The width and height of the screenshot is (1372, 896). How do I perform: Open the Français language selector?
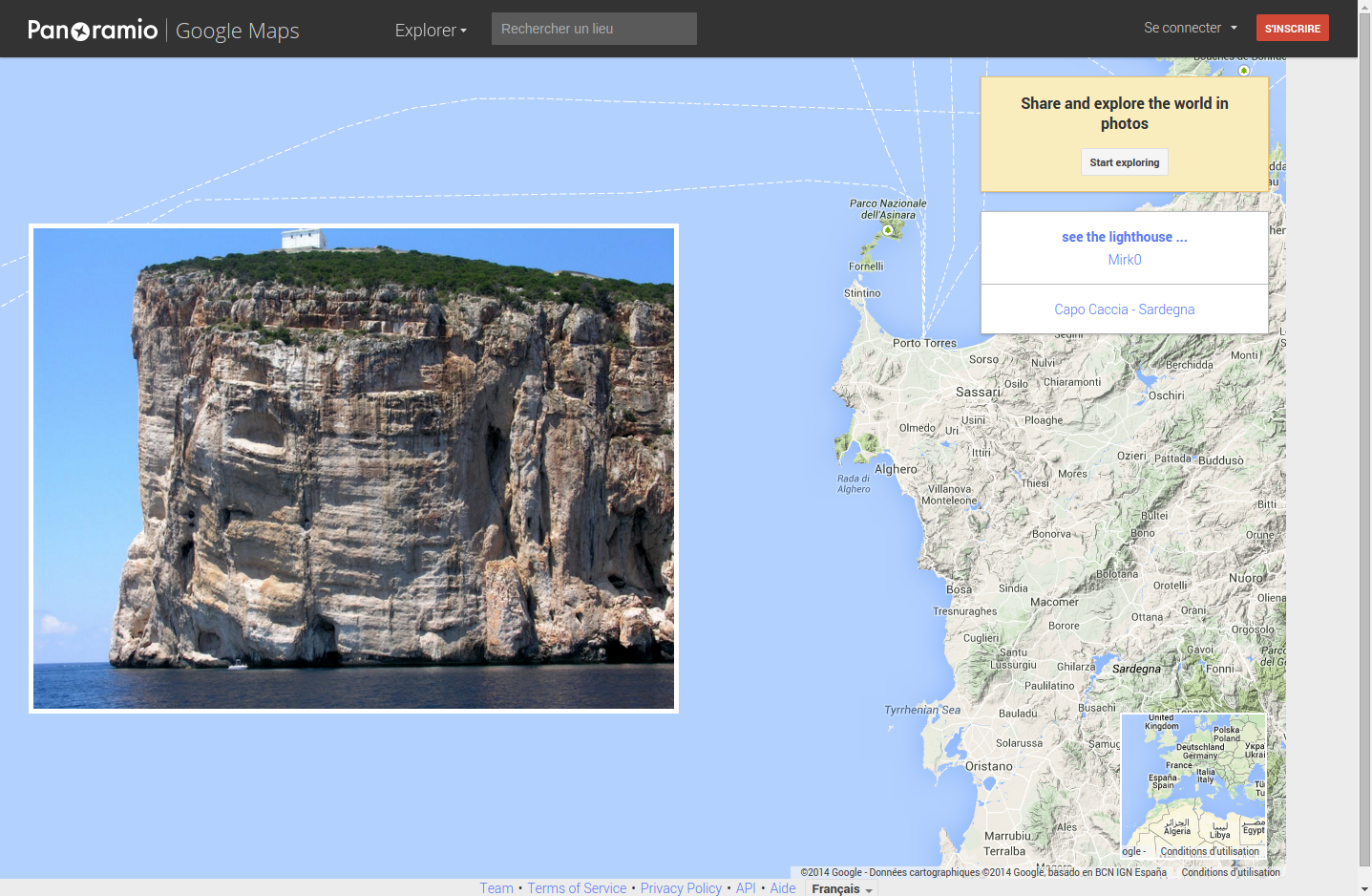click(841, 888)
